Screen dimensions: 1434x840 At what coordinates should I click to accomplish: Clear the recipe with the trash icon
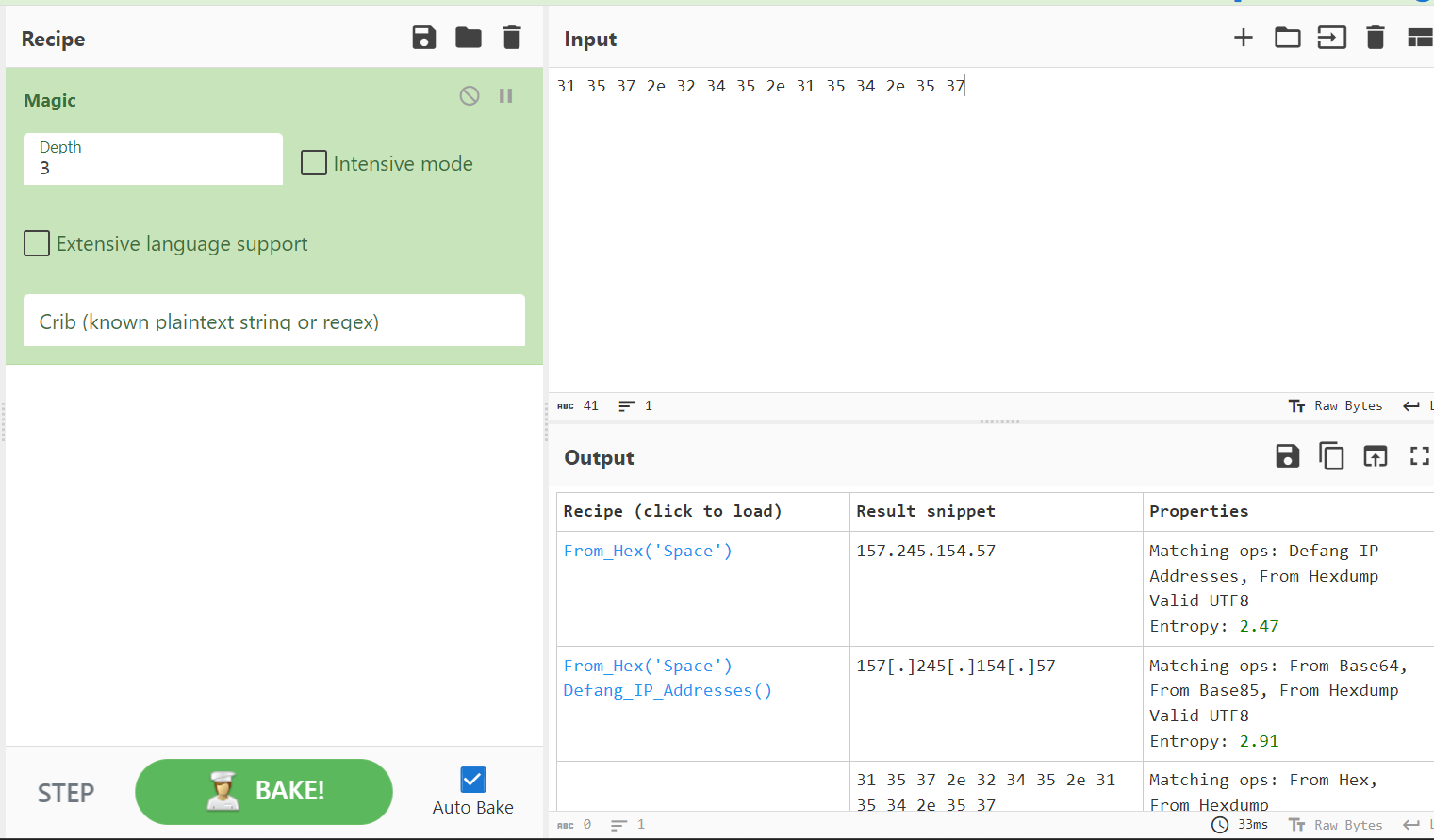tap(511, 38)
